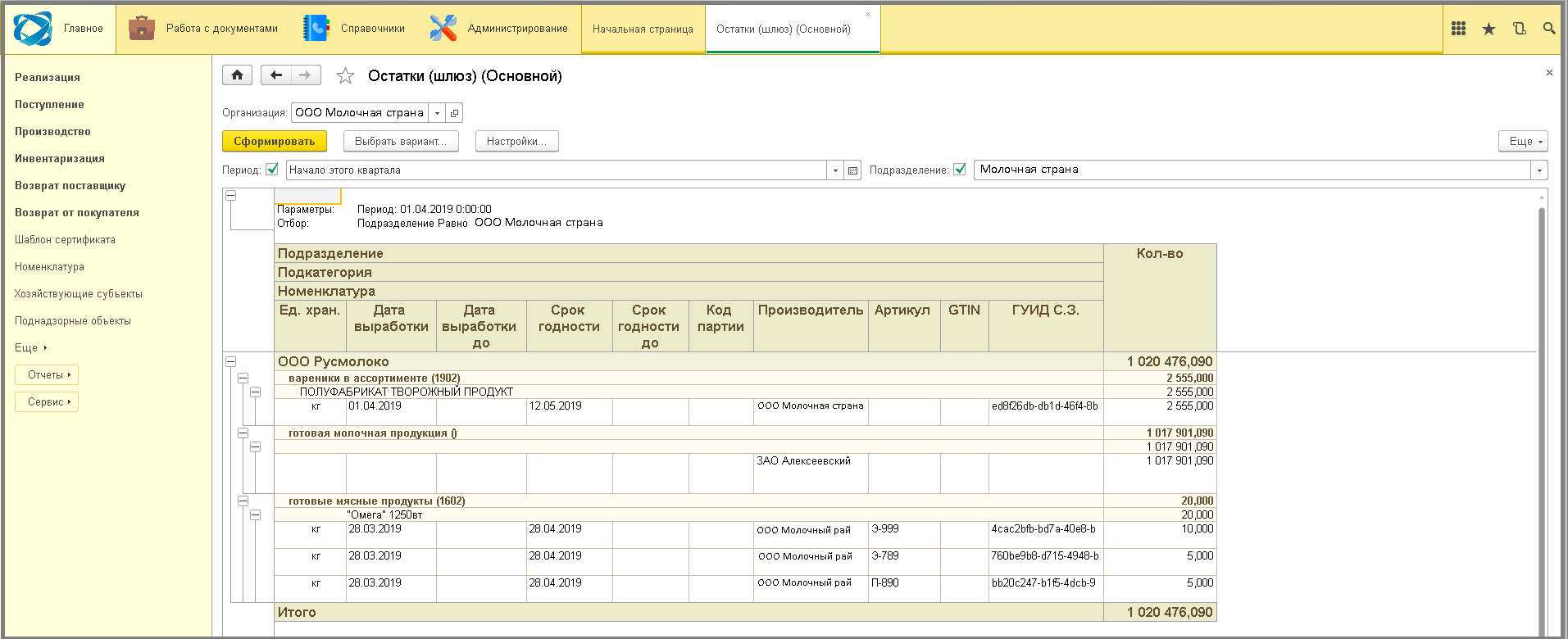
Task: Open the Главное section
Action: (60, 29)
